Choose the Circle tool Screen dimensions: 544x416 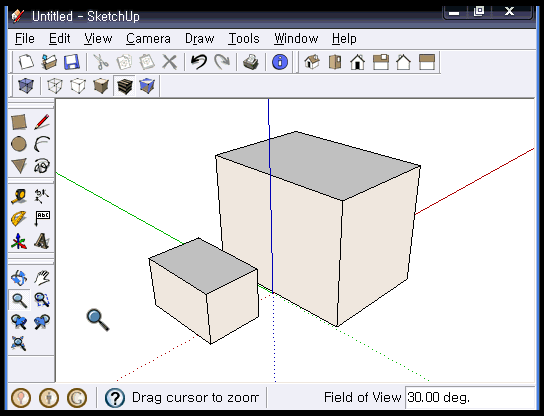click(x=19, y=144)
